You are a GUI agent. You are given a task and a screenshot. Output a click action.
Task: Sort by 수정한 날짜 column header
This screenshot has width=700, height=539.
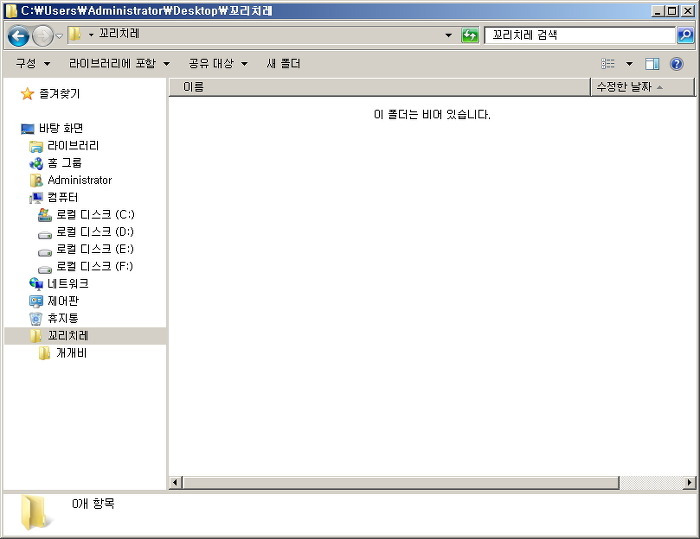click(x=642, y=87)
